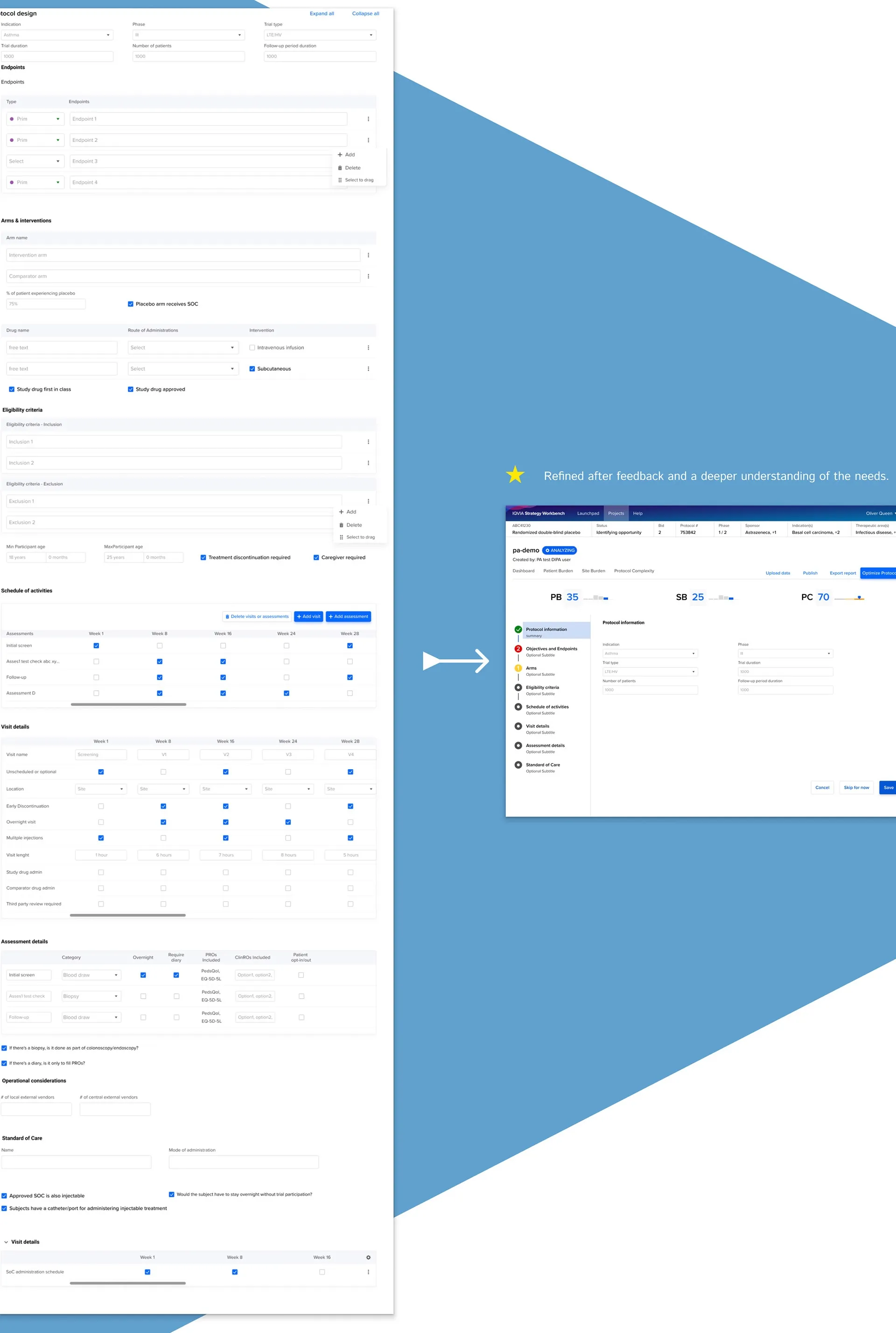The image size is (896, 1333).
Task: Choose Select to drag in eligibility context menu
Action: click(357, 537)
